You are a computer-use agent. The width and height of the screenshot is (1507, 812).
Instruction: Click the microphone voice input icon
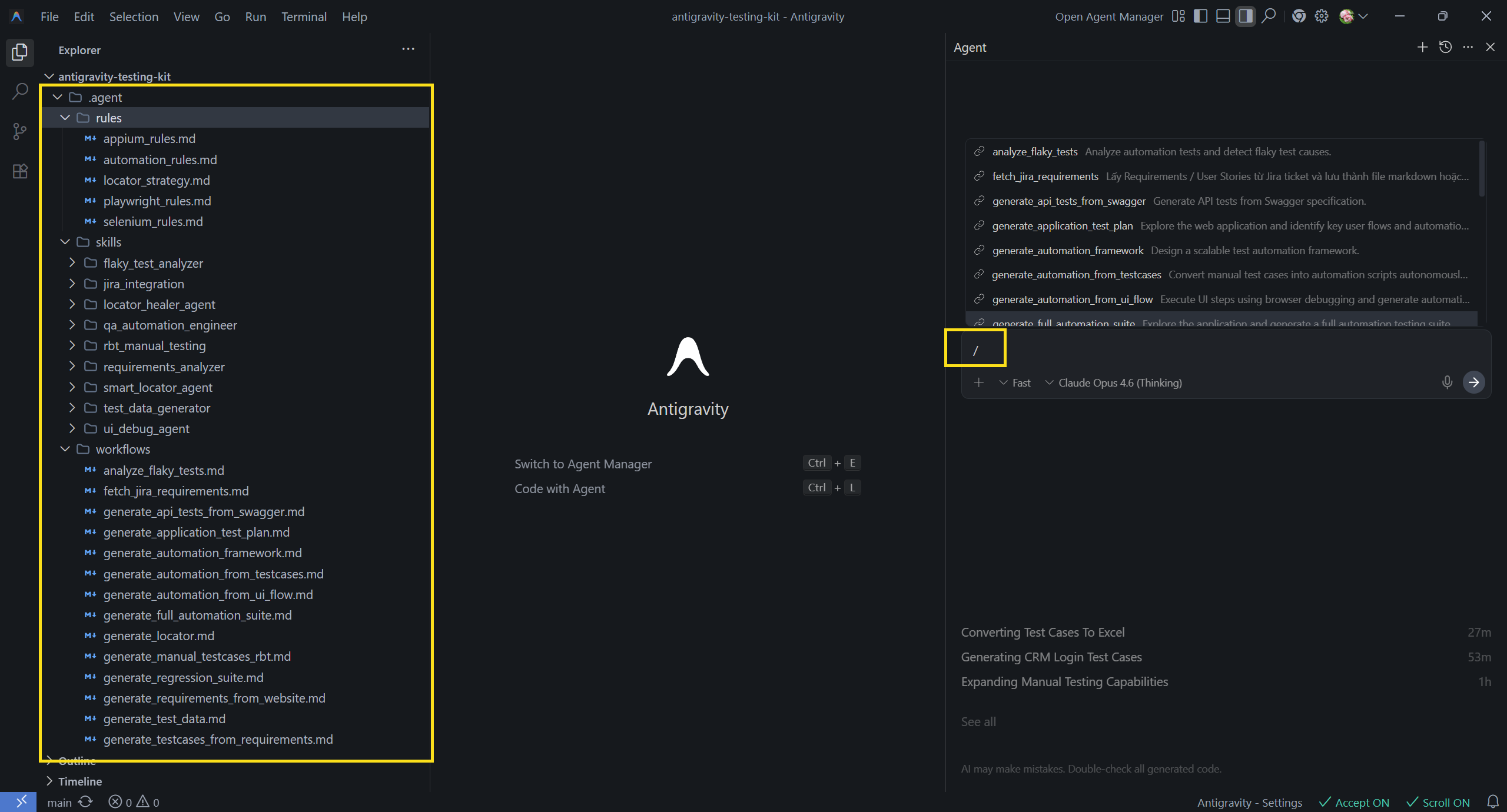click(x=1447, y=382)
